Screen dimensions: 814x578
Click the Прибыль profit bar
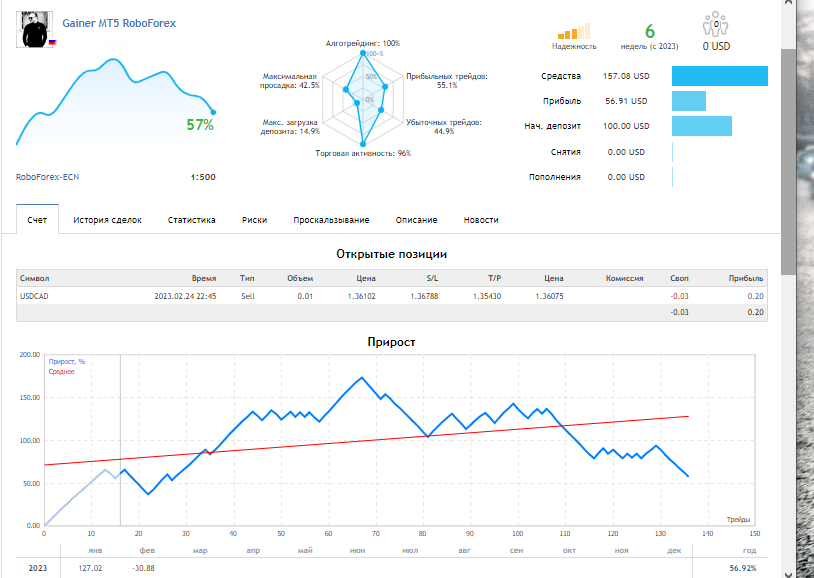pos(689,101)
